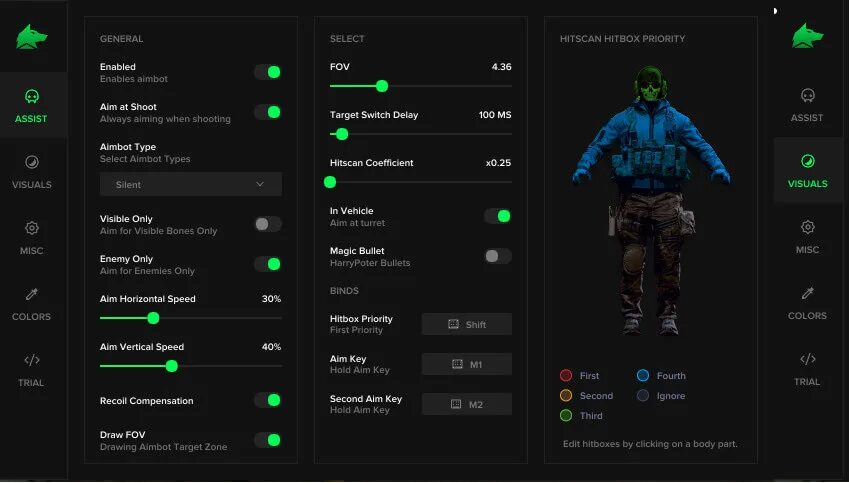Click the 'HarryPoter Bullets' description text

370,263
